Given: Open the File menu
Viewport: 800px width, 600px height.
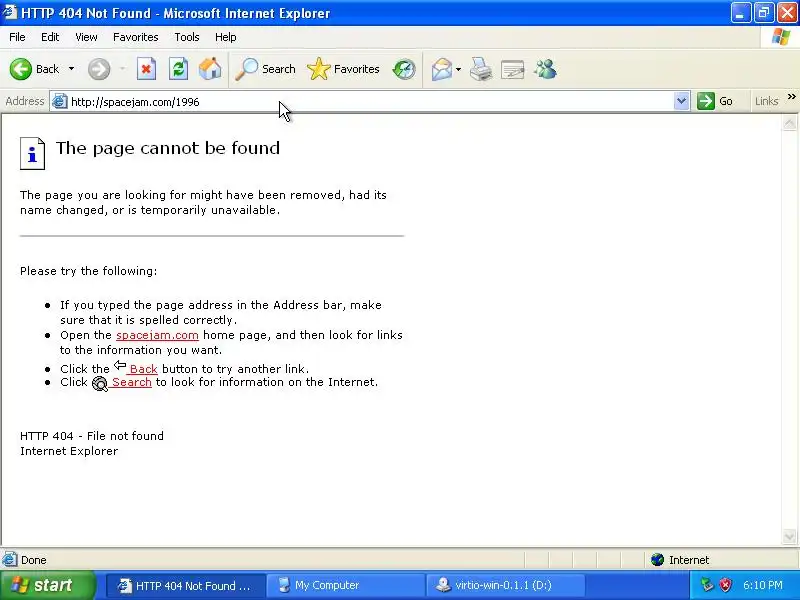Looking at the screenshot, I should pyautogui.click(x=17, y=37).
